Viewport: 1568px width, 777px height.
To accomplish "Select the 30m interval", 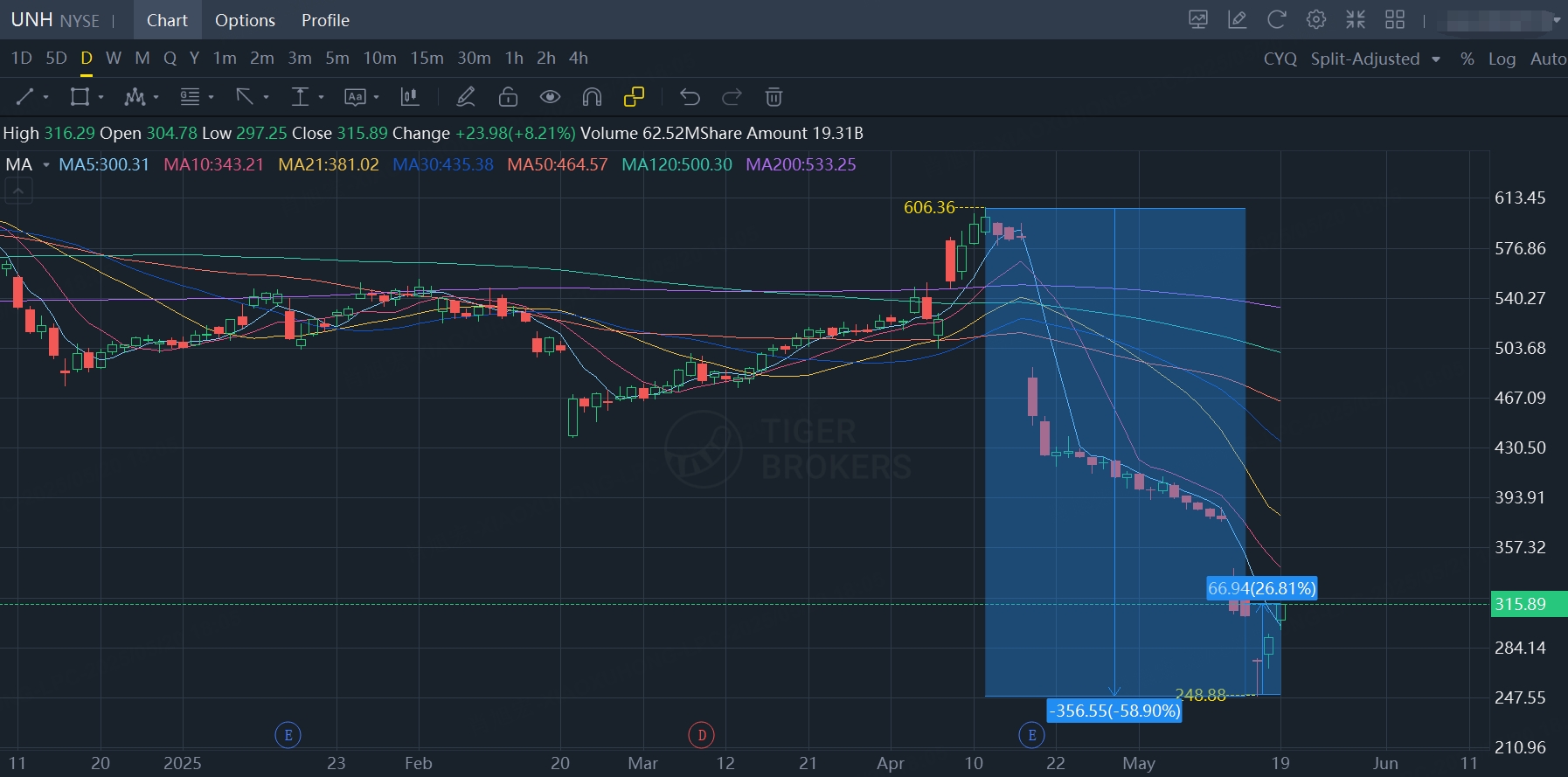I will [474, 58].
